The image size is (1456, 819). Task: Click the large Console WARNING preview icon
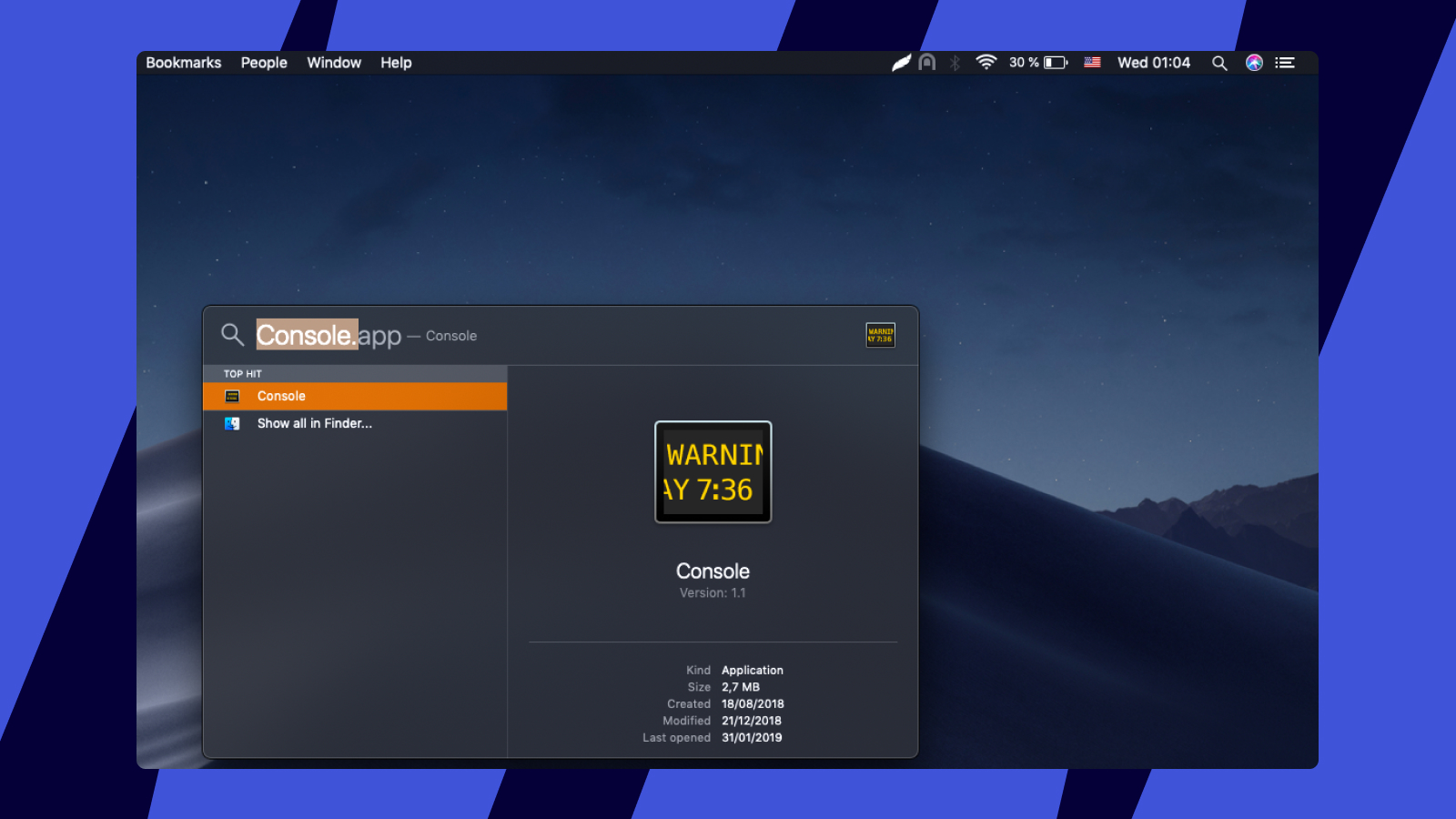coord(713,472)
